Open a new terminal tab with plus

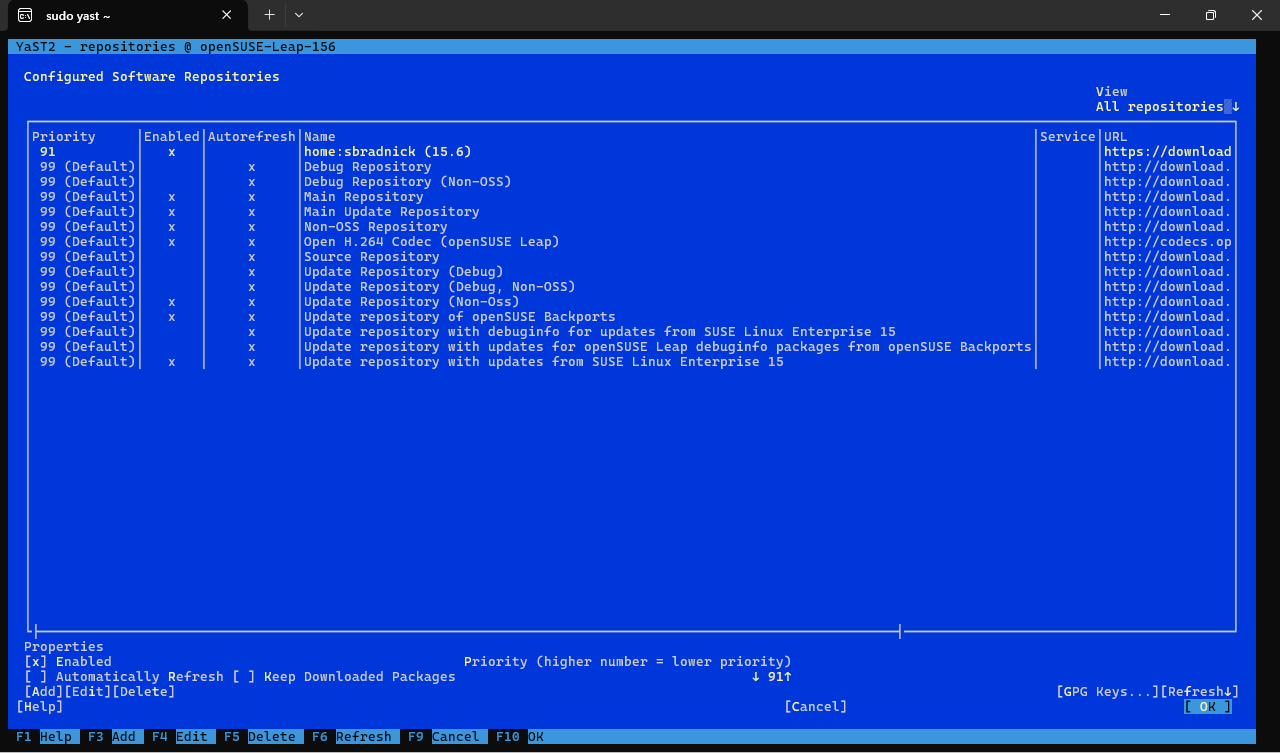(269, 15)
